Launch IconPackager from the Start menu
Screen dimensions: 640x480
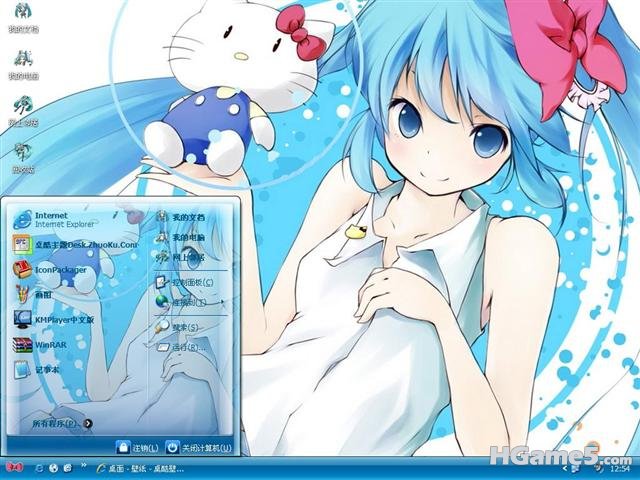coord(50,270)
